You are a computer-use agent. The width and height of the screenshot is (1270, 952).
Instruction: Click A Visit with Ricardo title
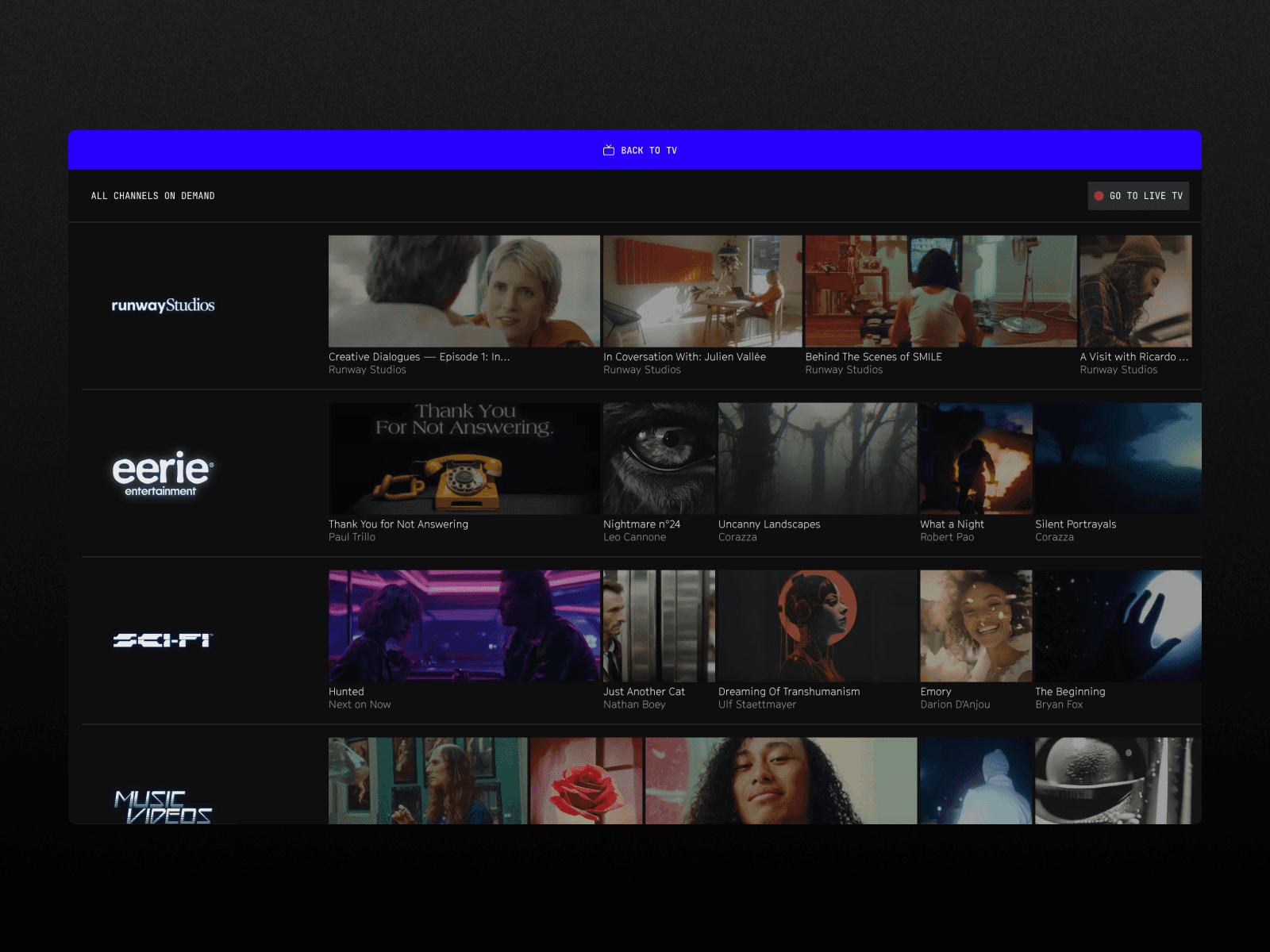click(1133, 357)
